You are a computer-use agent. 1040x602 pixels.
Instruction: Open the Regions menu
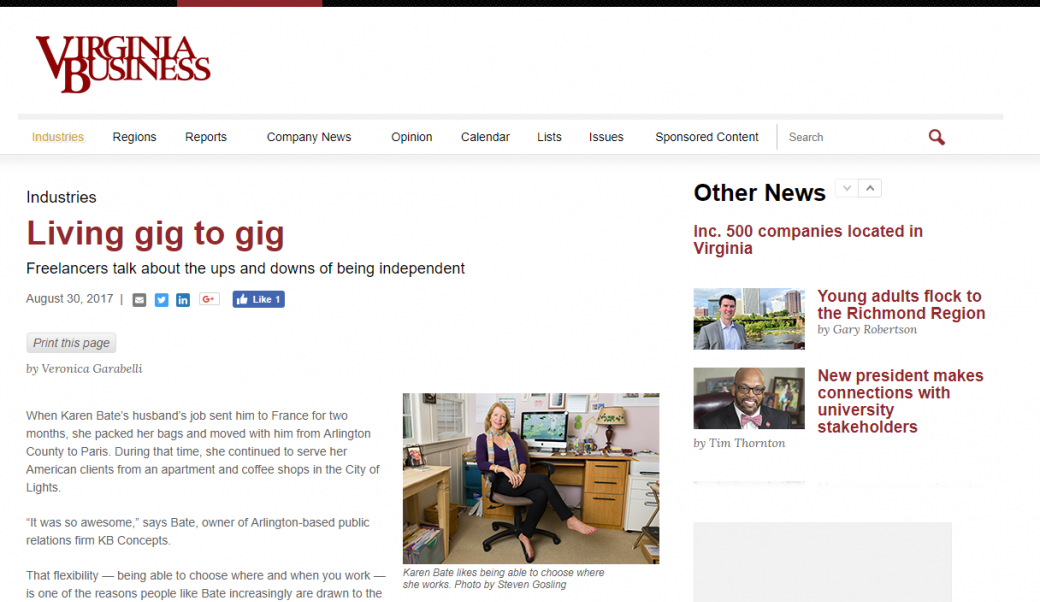pos(135,137)
